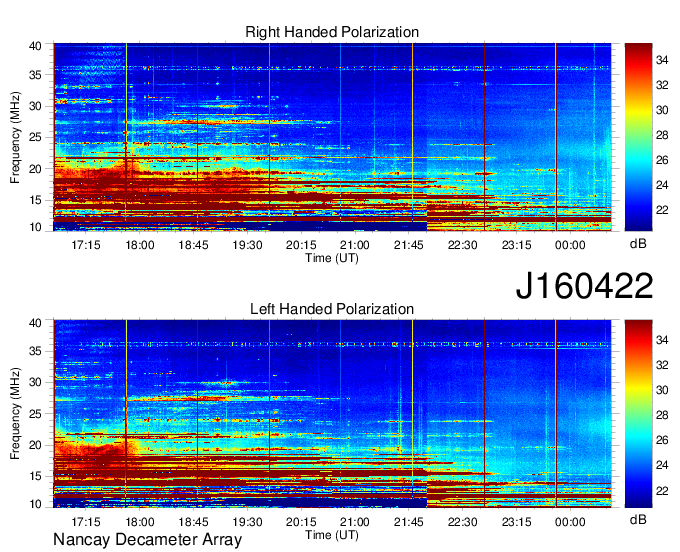Click dB label under Right Handed color bar

(x=638, y=244)
